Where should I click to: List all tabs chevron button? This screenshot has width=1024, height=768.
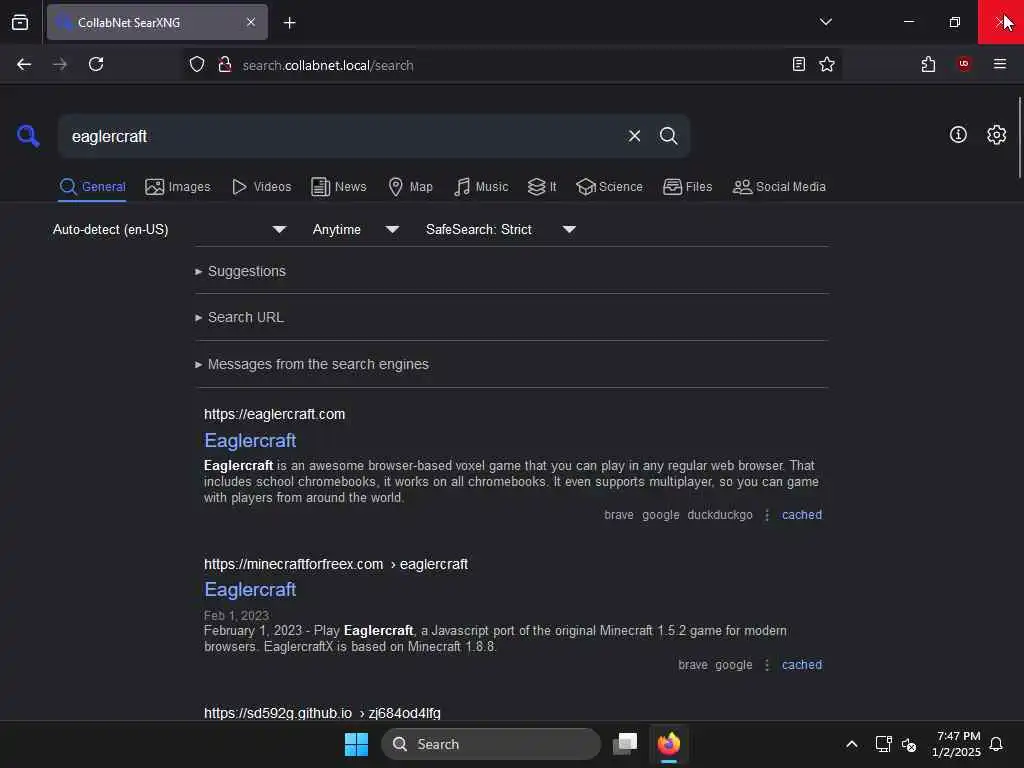(825, 22)
